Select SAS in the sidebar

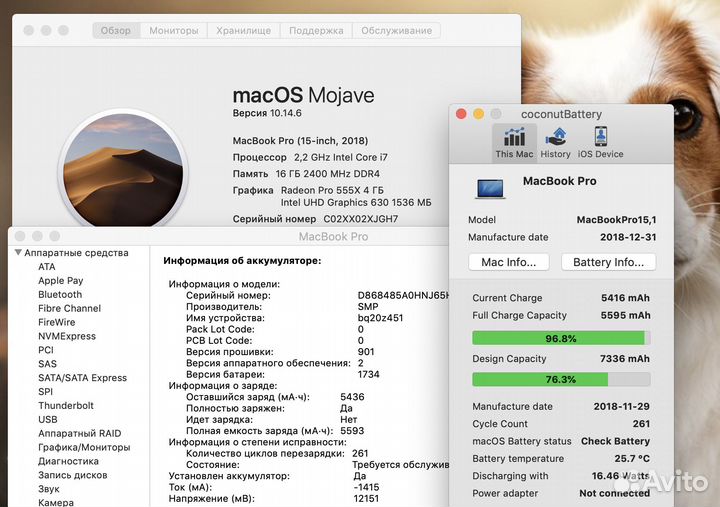coord(47,364)
